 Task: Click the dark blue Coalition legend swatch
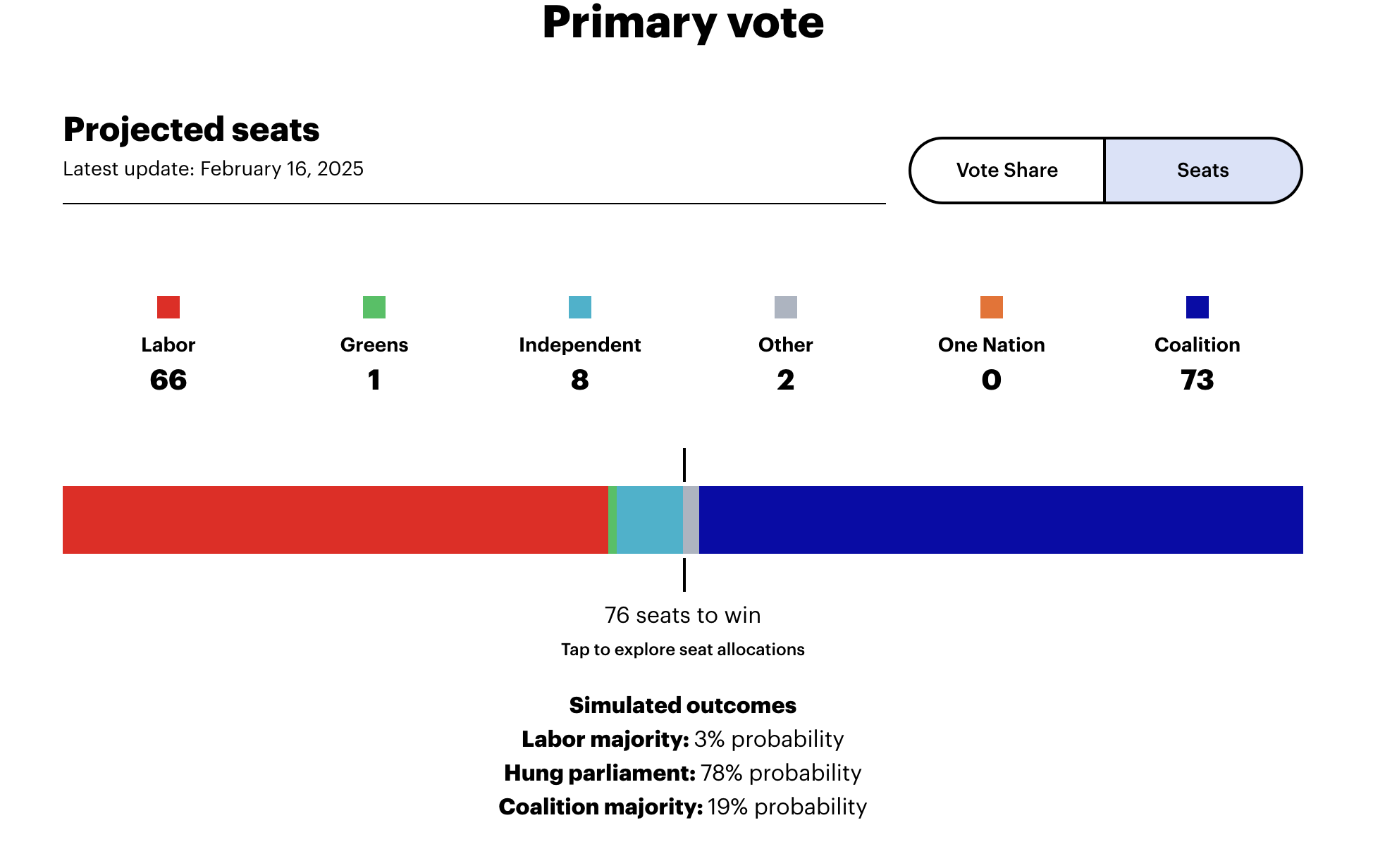tap(1197, 307)
